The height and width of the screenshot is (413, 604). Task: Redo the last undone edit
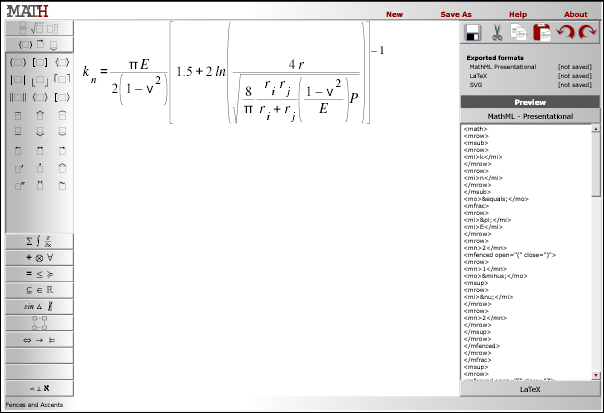(x=588, y=32)
